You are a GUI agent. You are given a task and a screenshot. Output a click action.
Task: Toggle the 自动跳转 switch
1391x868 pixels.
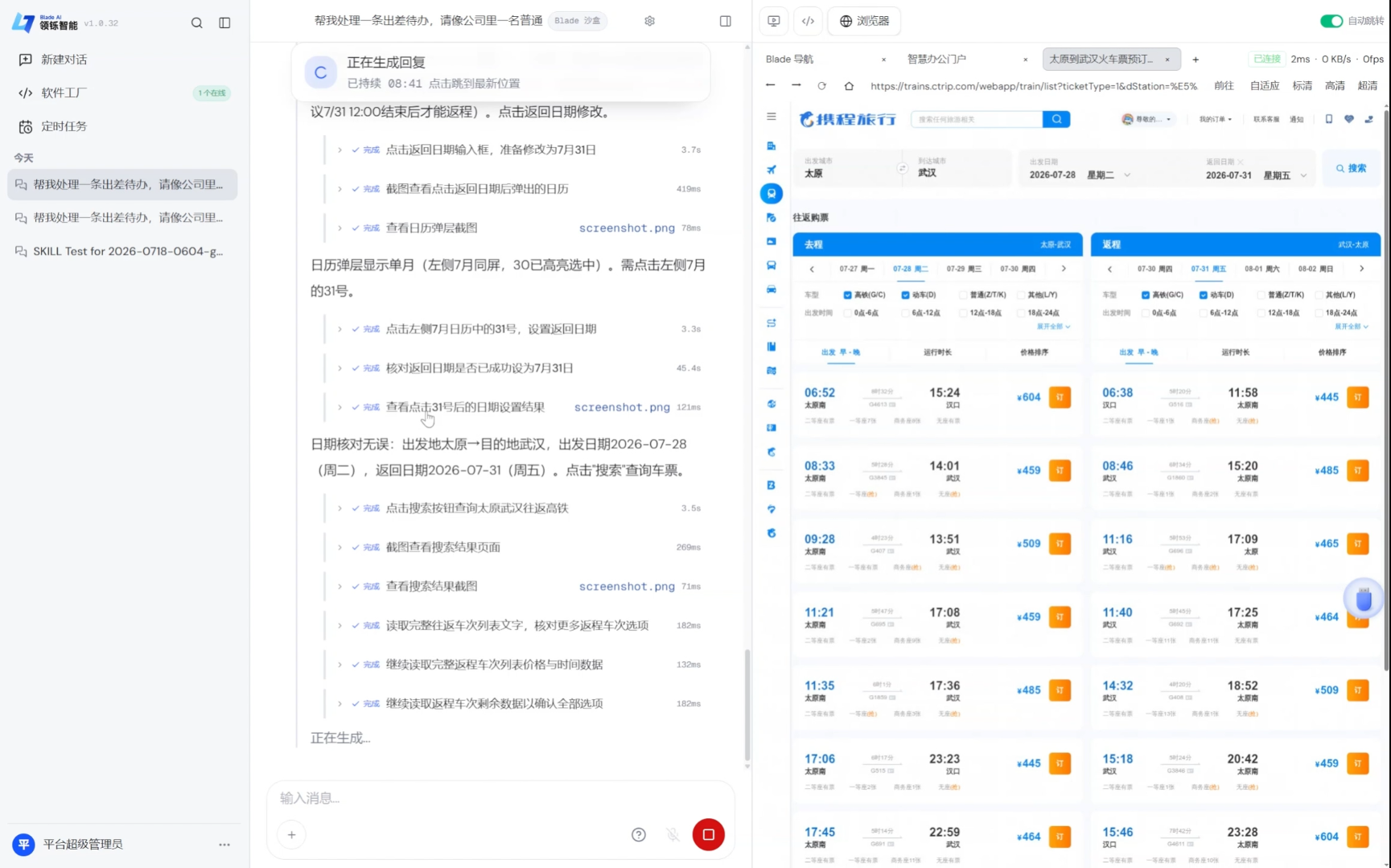pyautogui.click(x=1331, y=21)
